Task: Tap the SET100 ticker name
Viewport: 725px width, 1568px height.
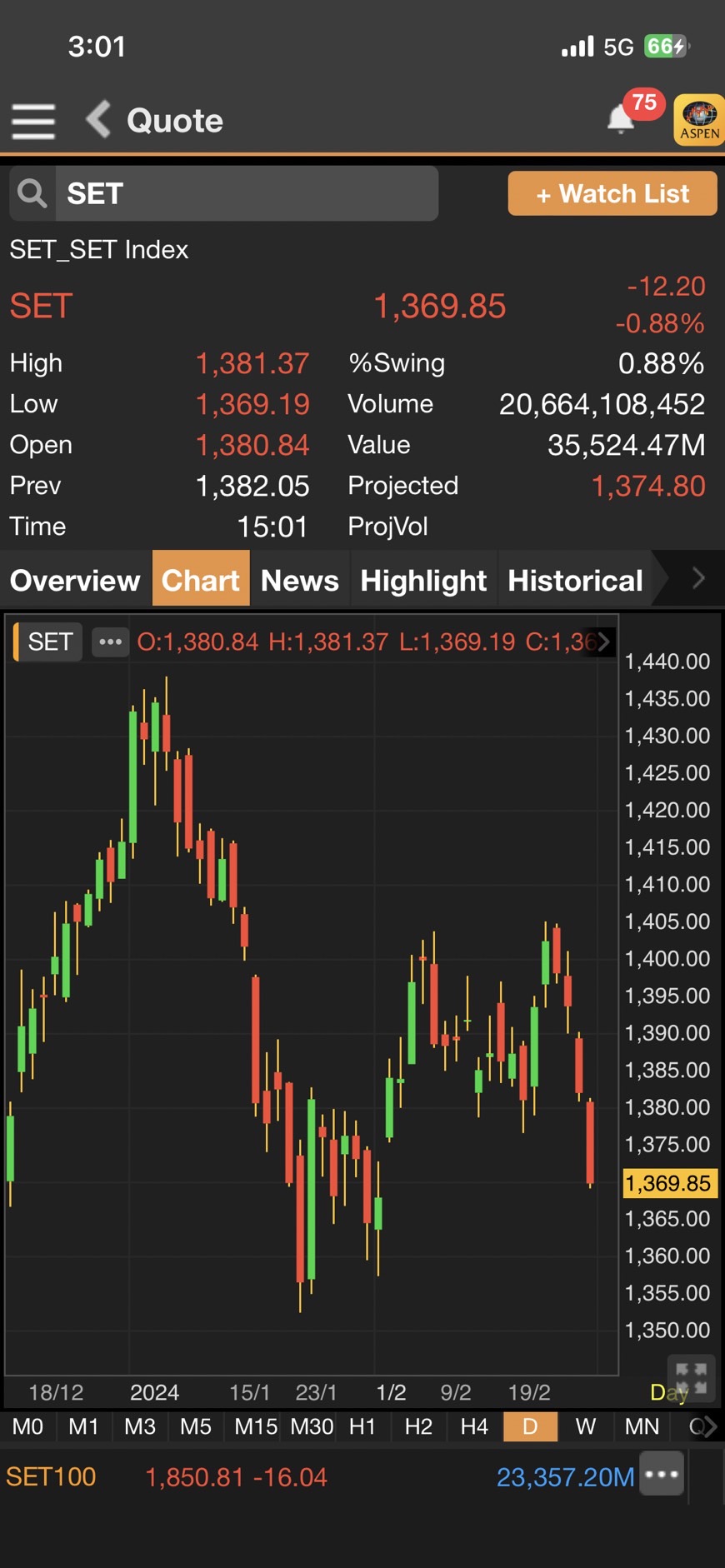Action: point(51,1477)
